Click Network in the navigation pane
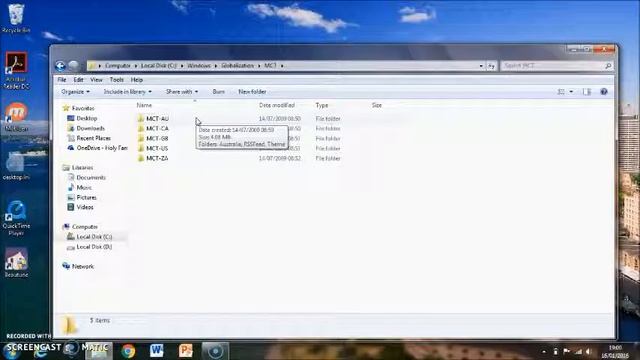Image resolution: width=640 pixels, height=360 pixels. (x=83, y=267)
